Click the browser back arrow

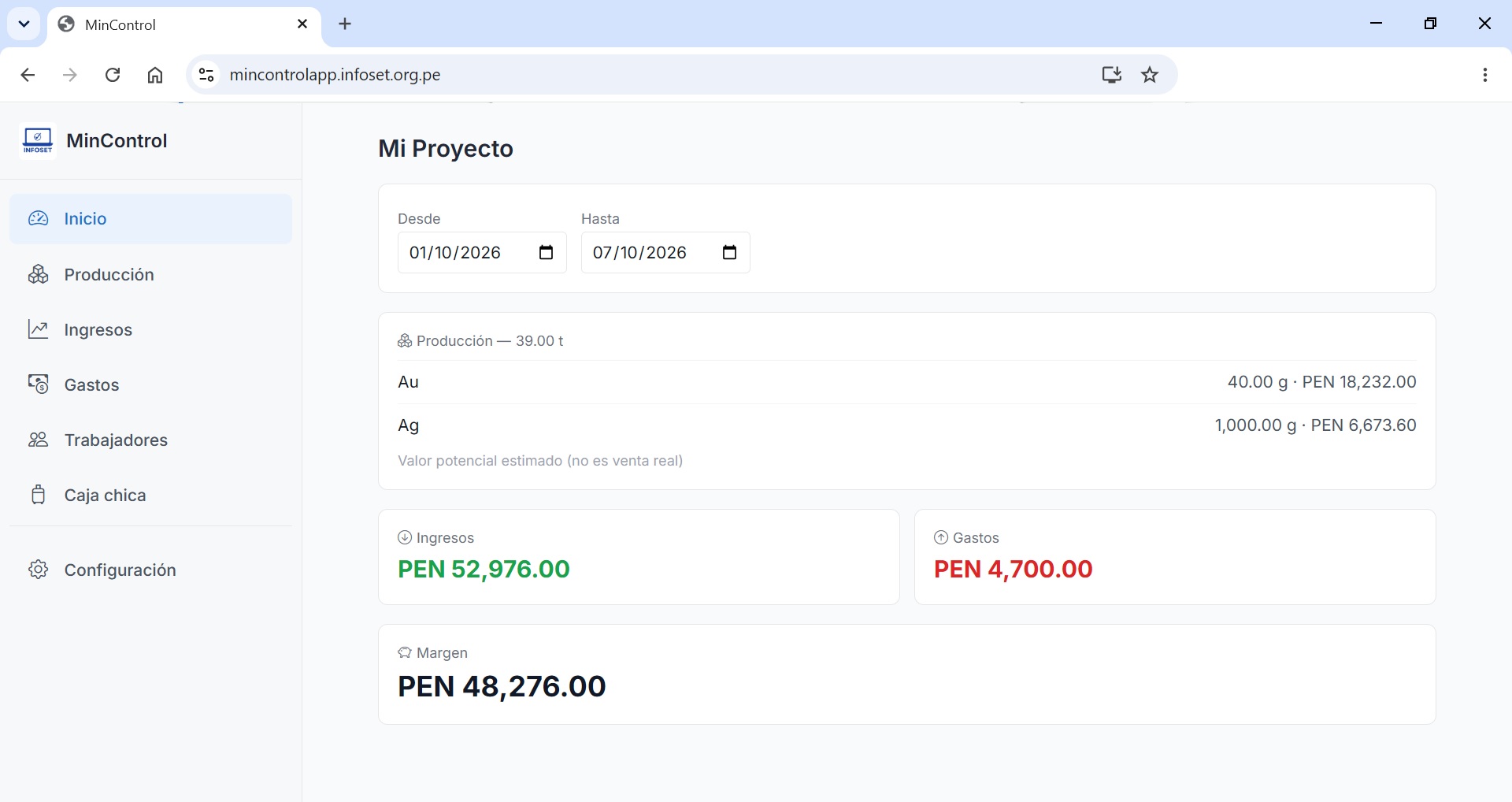[28, 75]
